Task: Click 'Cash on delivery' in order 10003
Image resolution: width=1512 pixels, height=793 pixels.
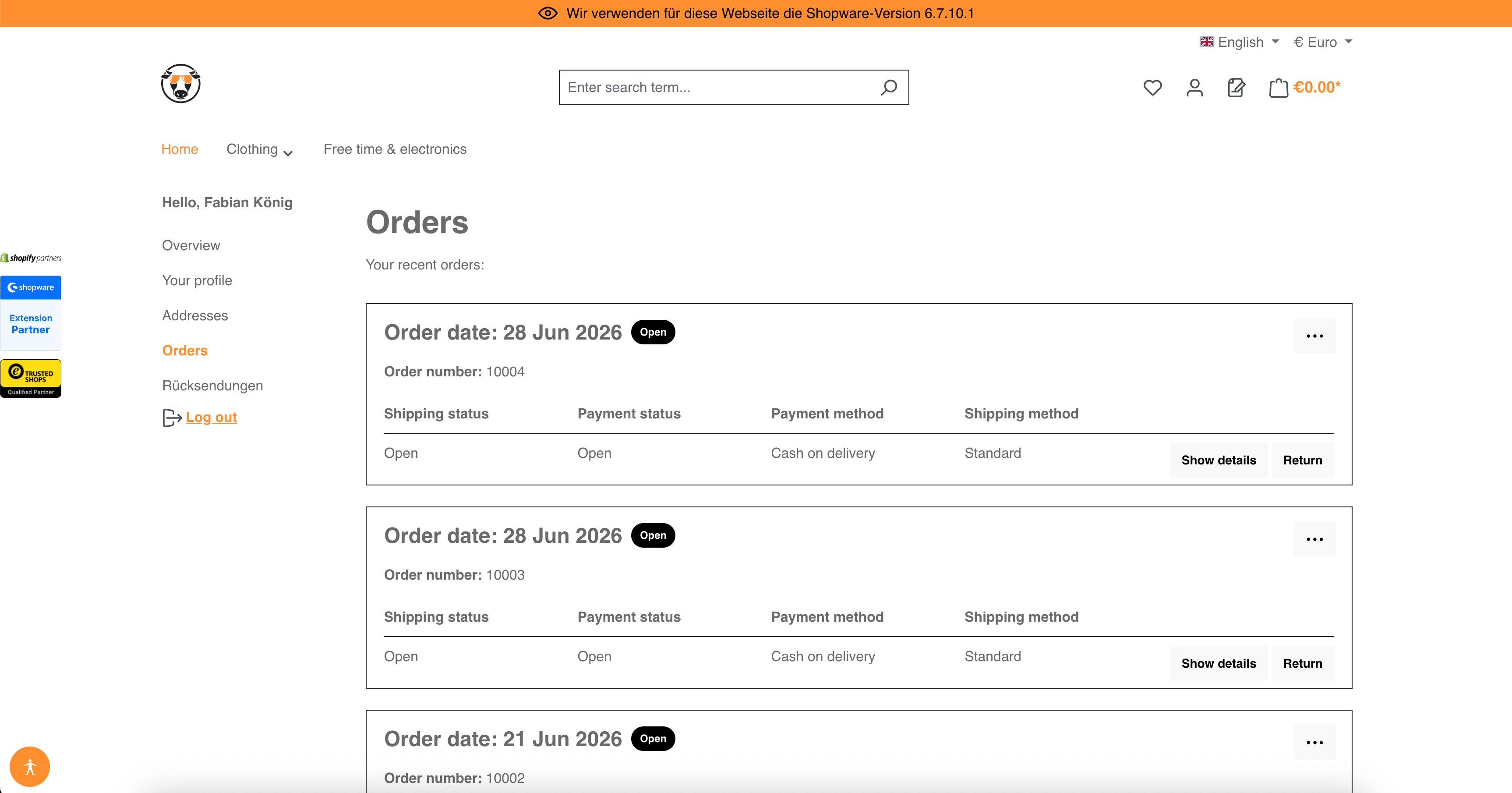Action: [823, 656]
